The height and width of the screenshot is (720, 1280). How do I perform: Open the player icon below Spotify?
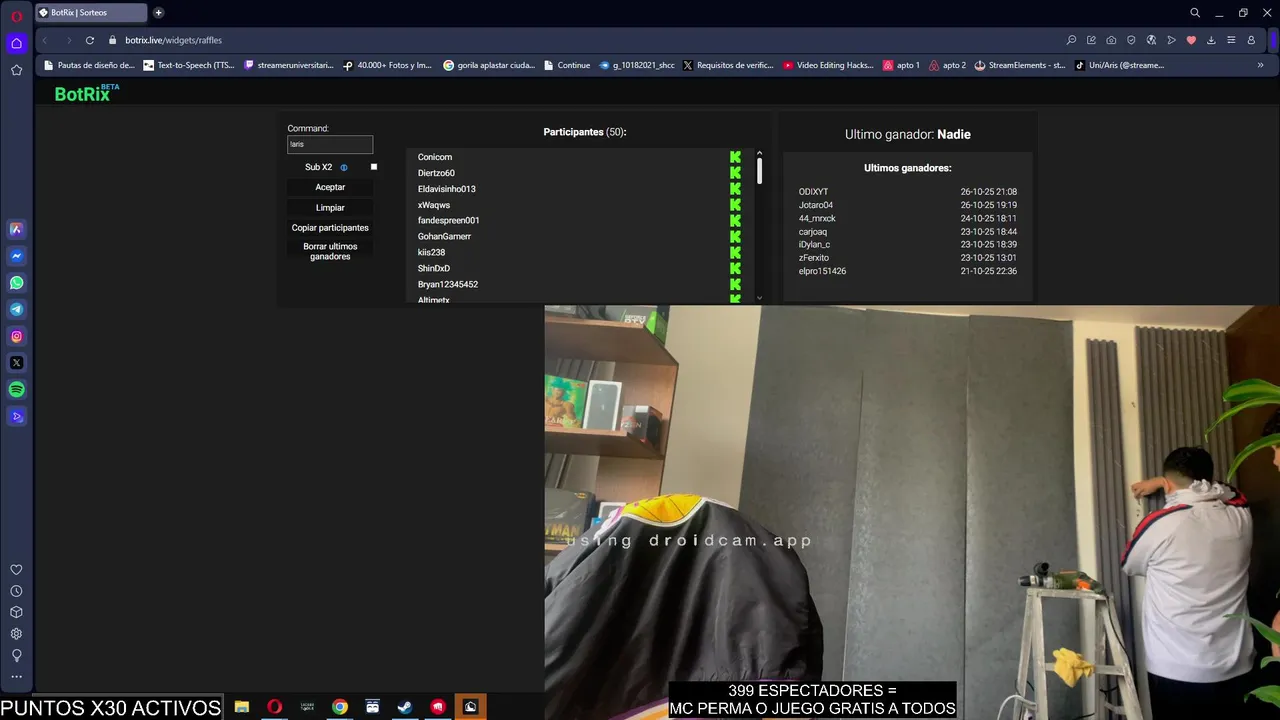(16, 417)
